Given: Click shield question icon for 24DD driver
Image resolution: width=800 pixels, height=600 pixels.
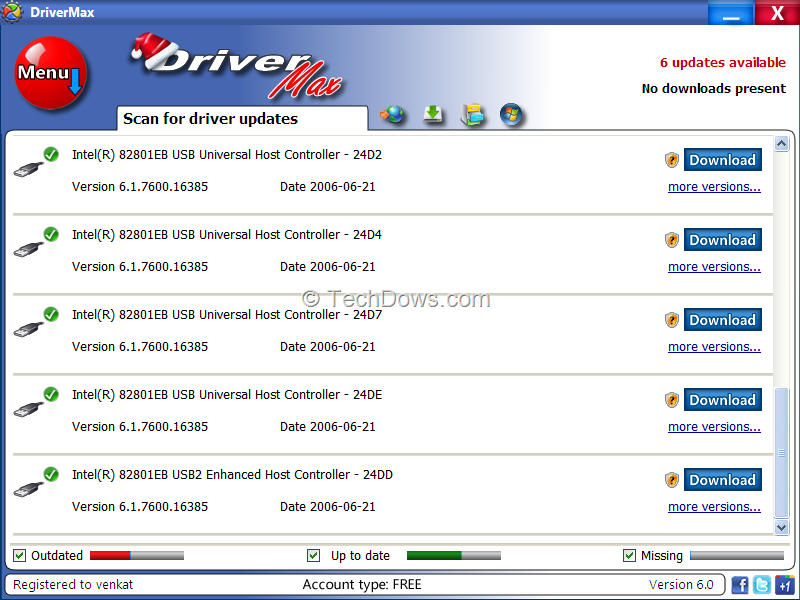Looking at the screenshot, I should click(672, 480).
